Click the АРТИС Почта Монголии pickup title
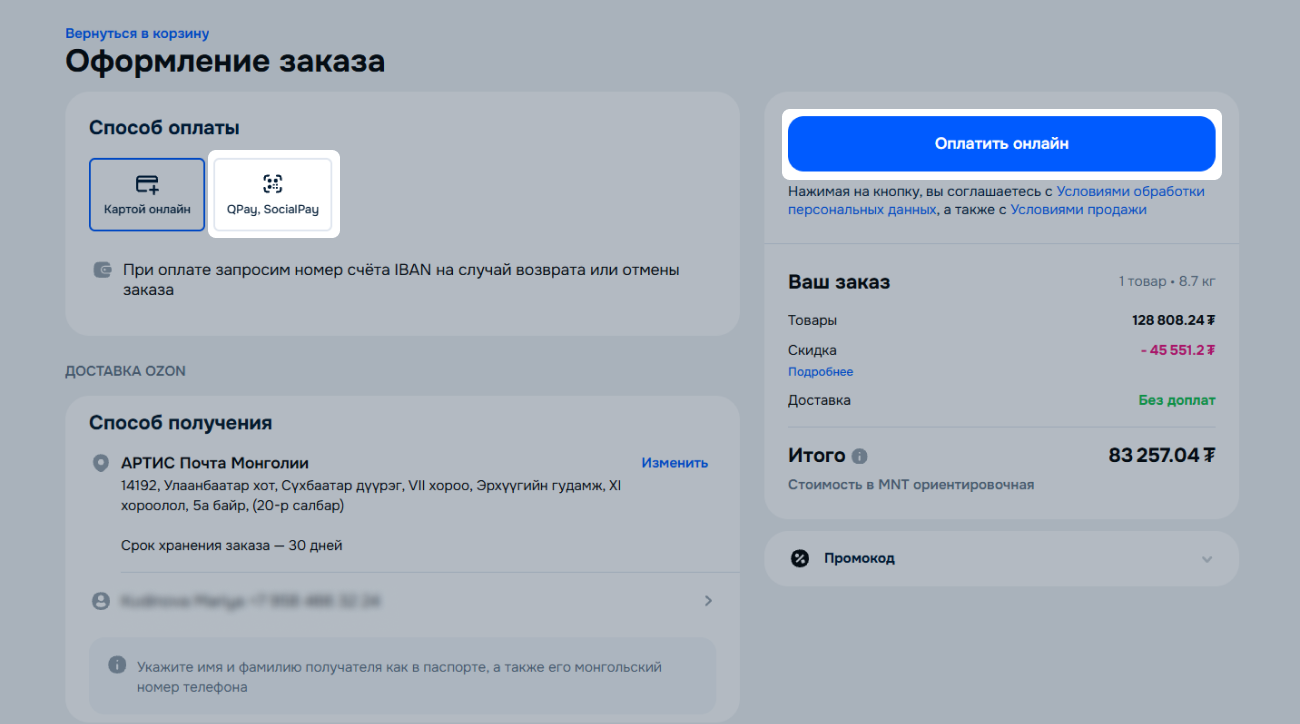This screenshot has height=724, width=1300. 215,463
